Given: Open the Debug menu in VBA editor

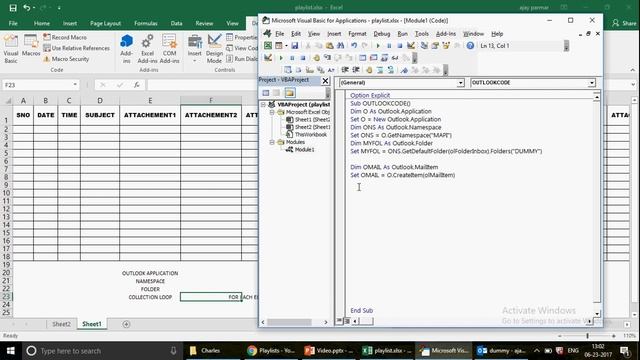Looking at the screenshot, I should click(x=382, y=34).
